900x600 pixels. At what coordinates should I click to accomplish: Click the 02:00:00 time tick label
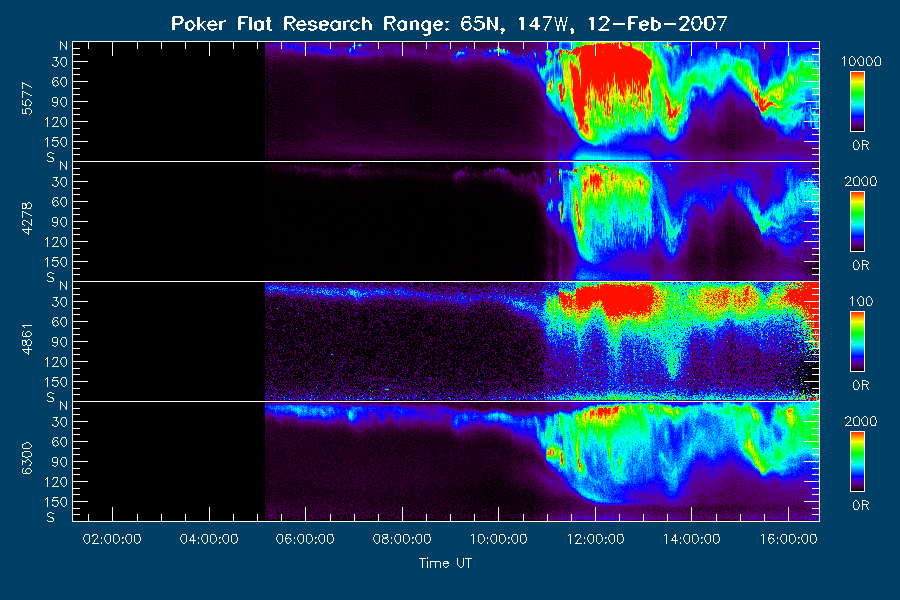112,539
